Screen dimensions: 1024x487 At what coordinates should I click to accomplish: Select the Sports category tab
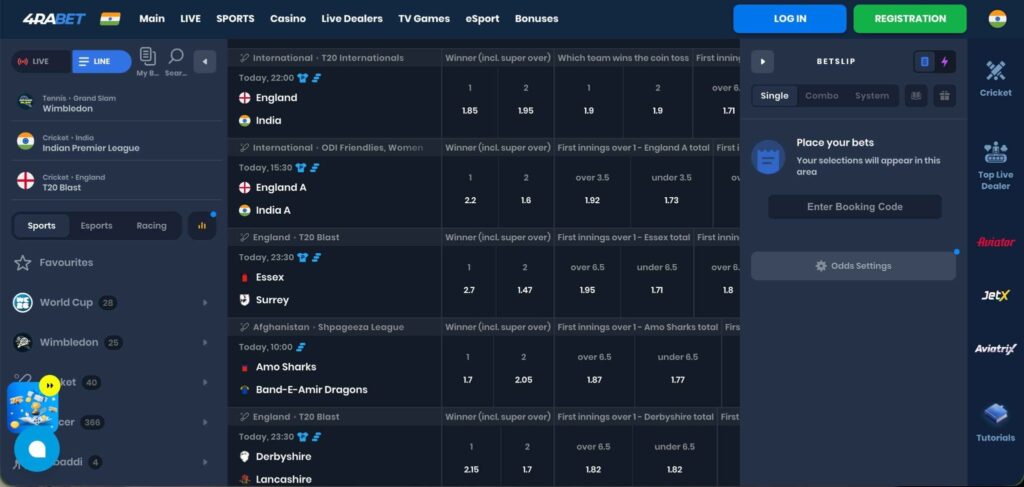click(x=41, y=226)
